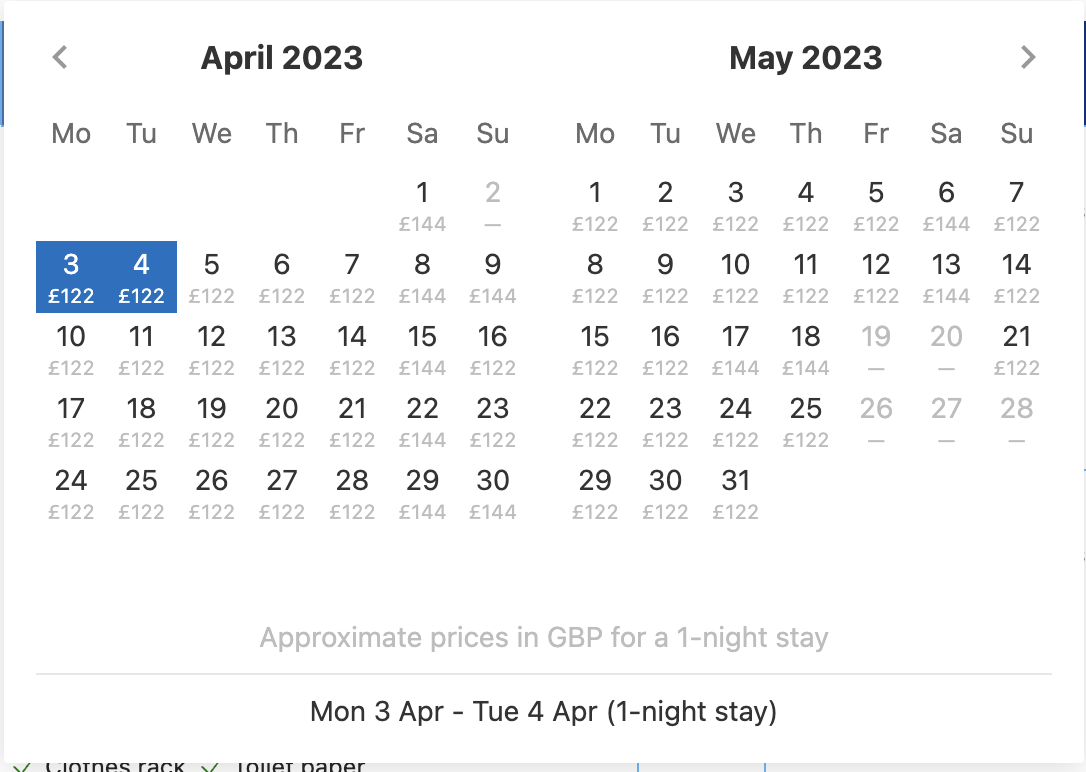Advance to next month using right chevron
Viewport: 1086px width, 772px height.
pyautogui.click(x=1028, y=57)
